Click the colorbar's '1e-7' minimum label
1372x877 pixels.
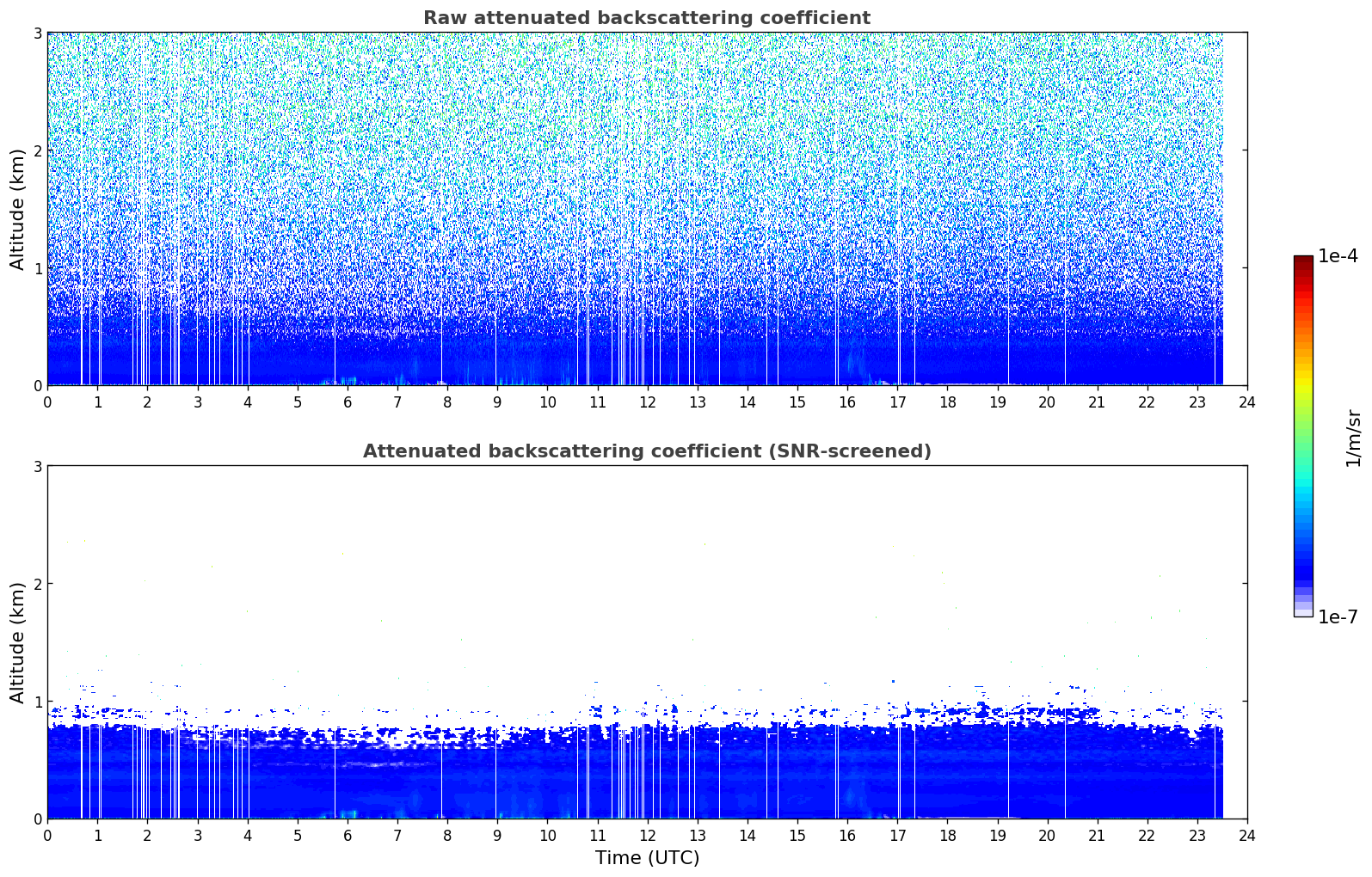(x=1338, y=617)
